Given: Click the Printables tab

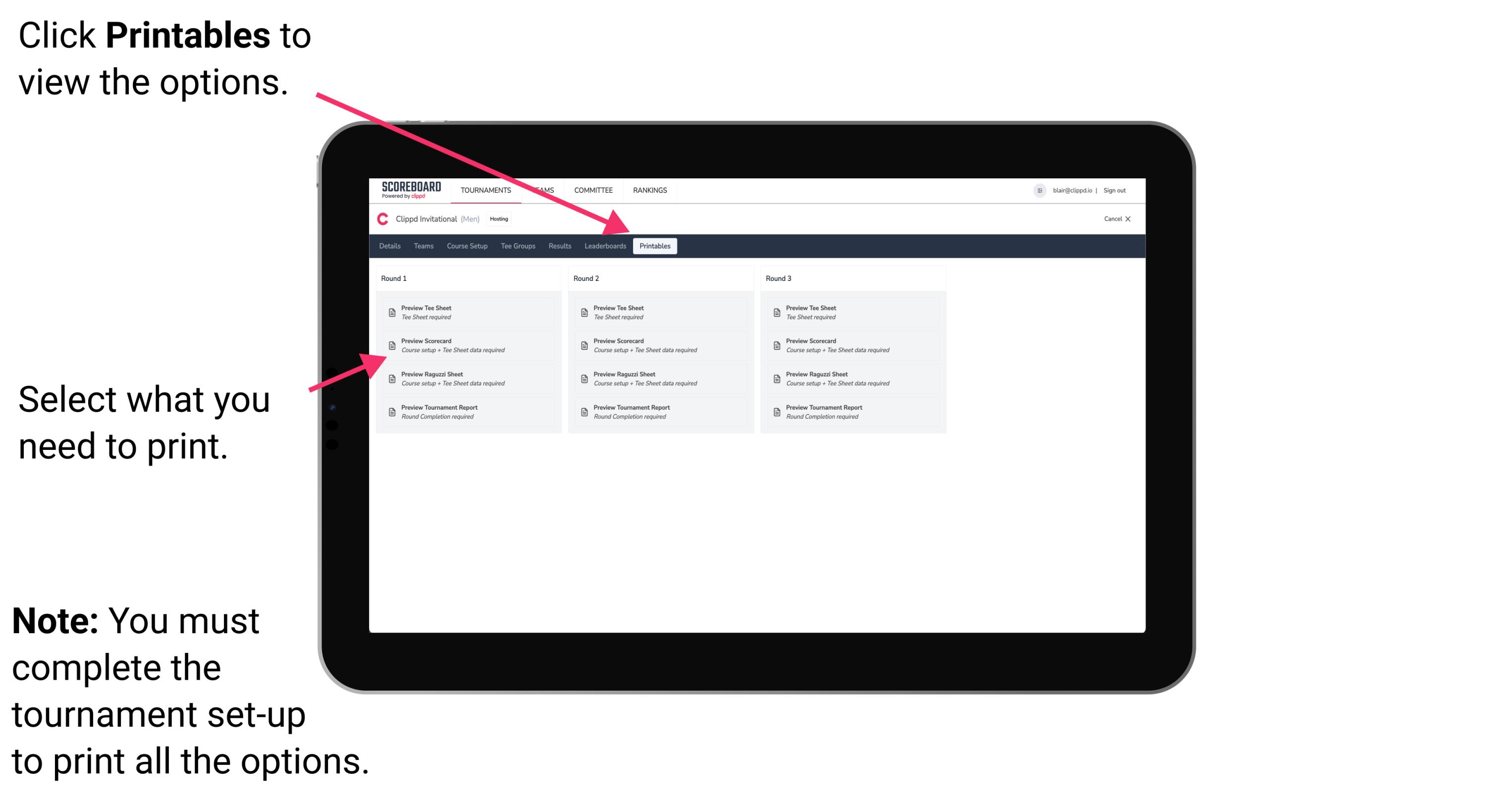Looking at the screenshot, I should click(655, 247).
